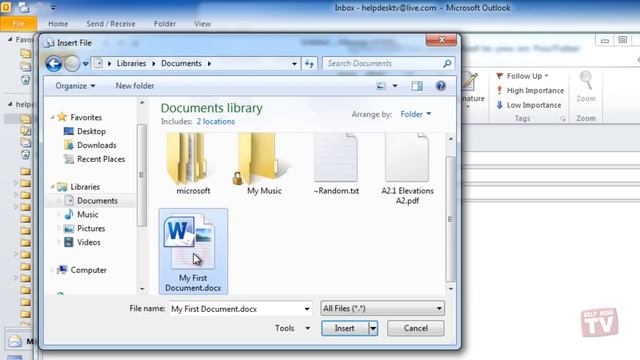This screenshot has width=640, height=360.
Task: Switch to Outlook Folder tab
Action: tap(164, 24)
